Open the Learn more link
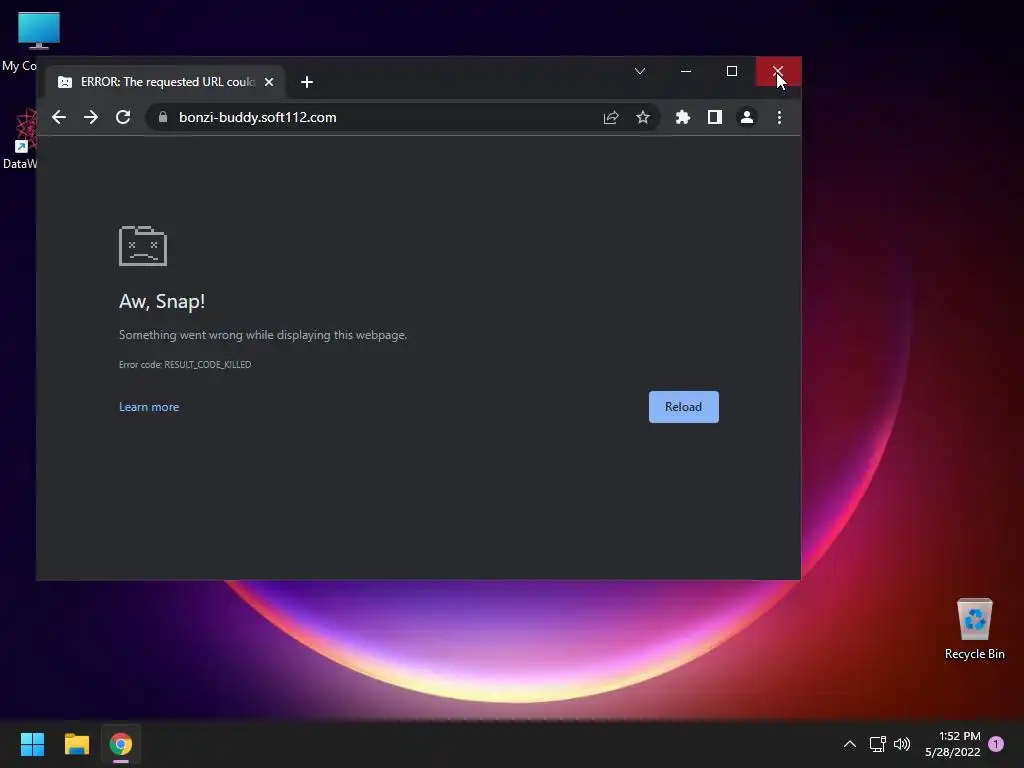The width and height of the screenshot is (1024, 768). (149, 407)
